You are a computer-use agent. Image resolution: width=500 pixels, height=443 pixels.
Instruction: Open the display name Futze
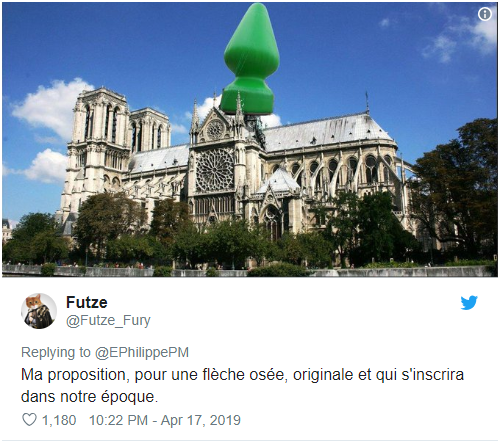point(87,302)
